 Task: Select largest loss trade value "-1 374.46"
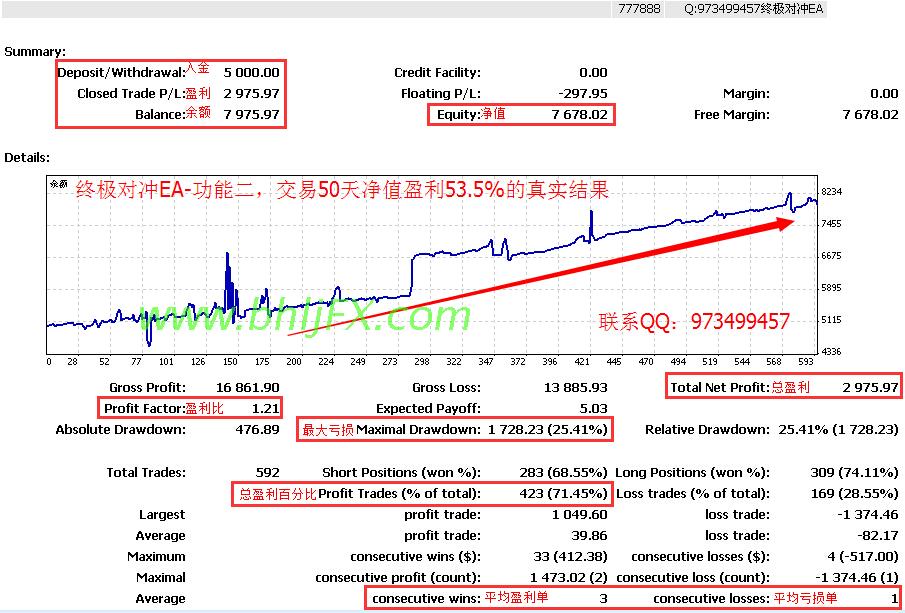[867, 515]
